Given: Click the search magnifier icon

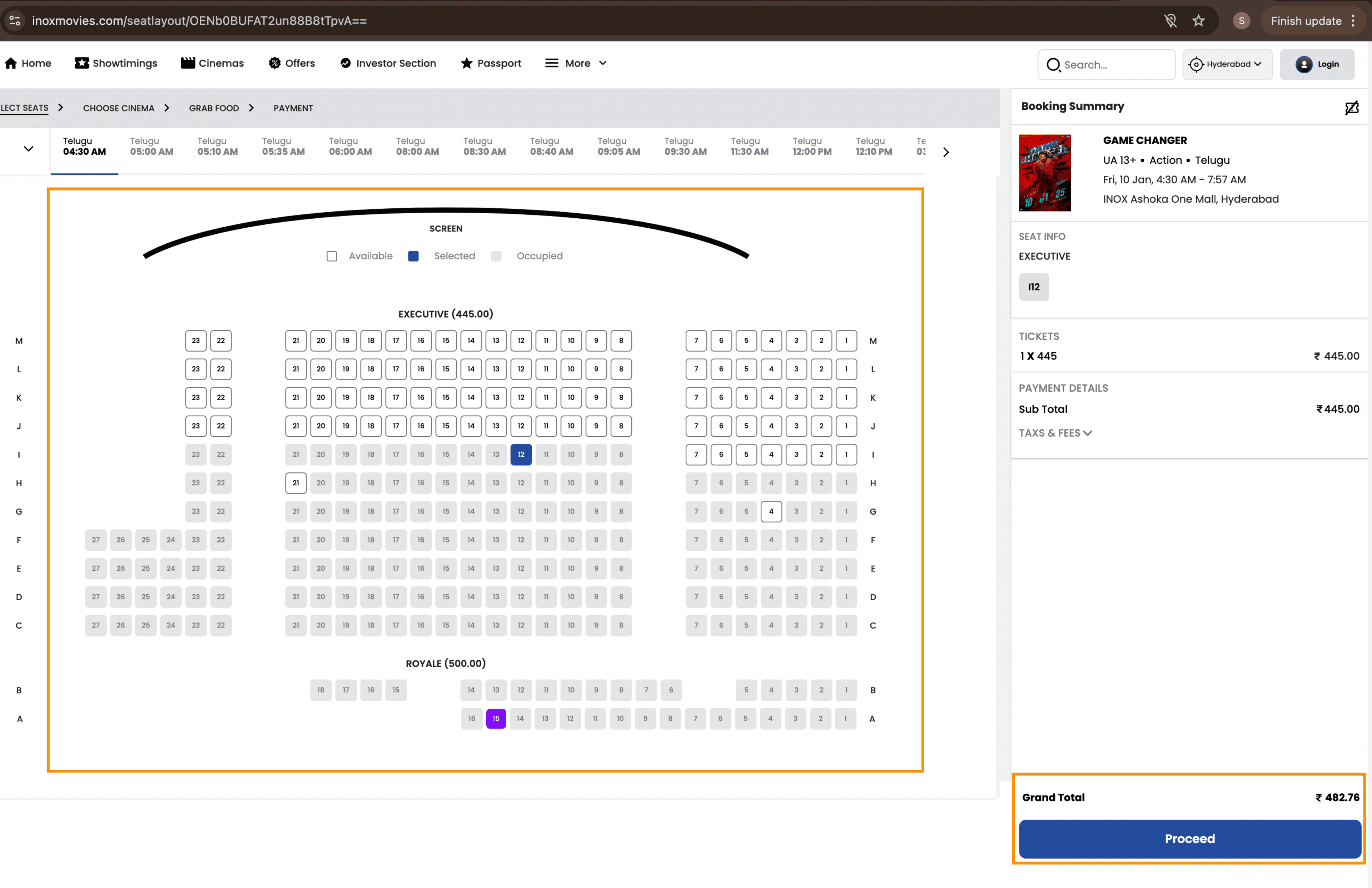Looking at the screenshot, I should pos(1053,65).
